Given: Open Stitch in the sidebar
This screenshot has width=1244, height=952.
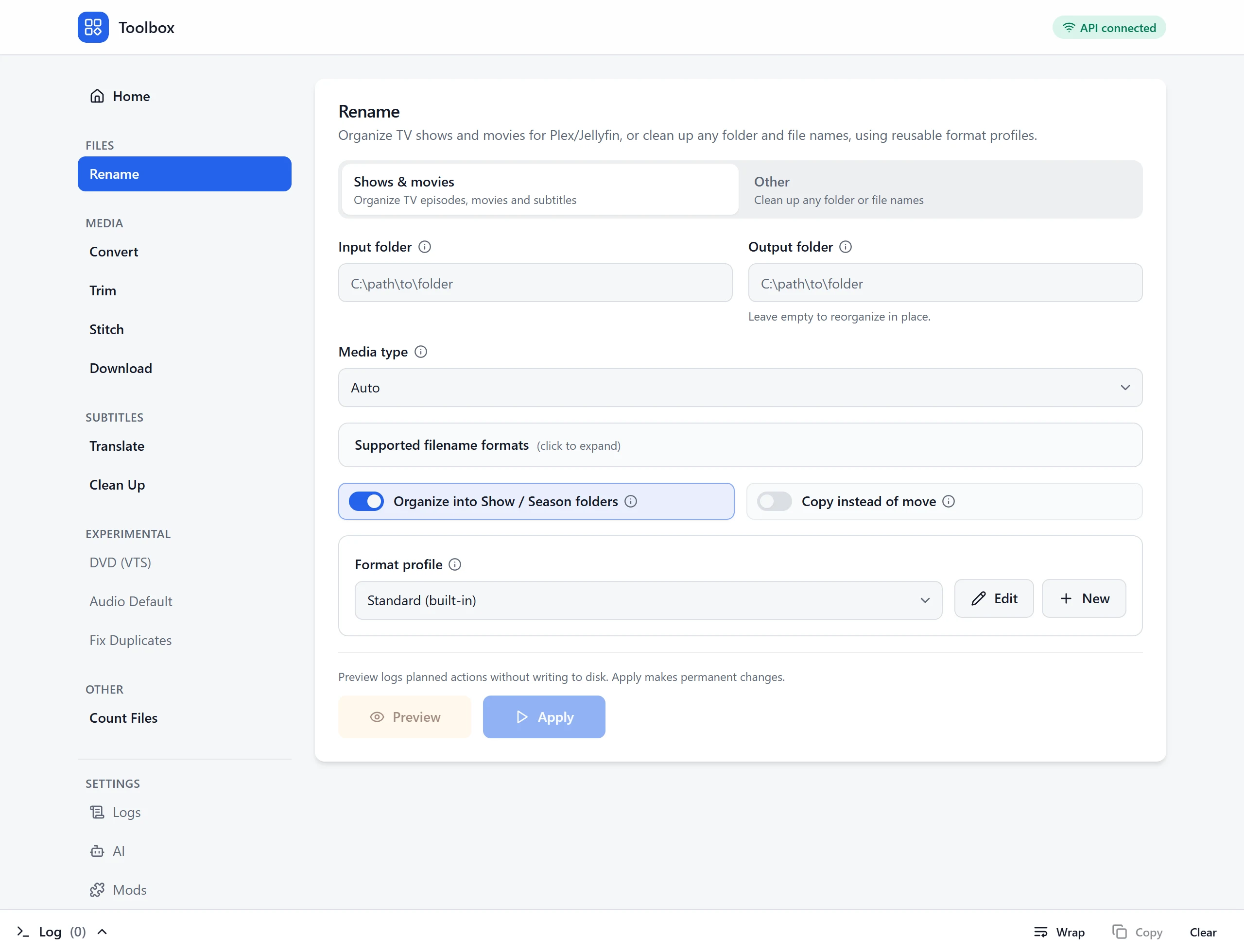Looking at the screenshot, I should pos(184,329).
